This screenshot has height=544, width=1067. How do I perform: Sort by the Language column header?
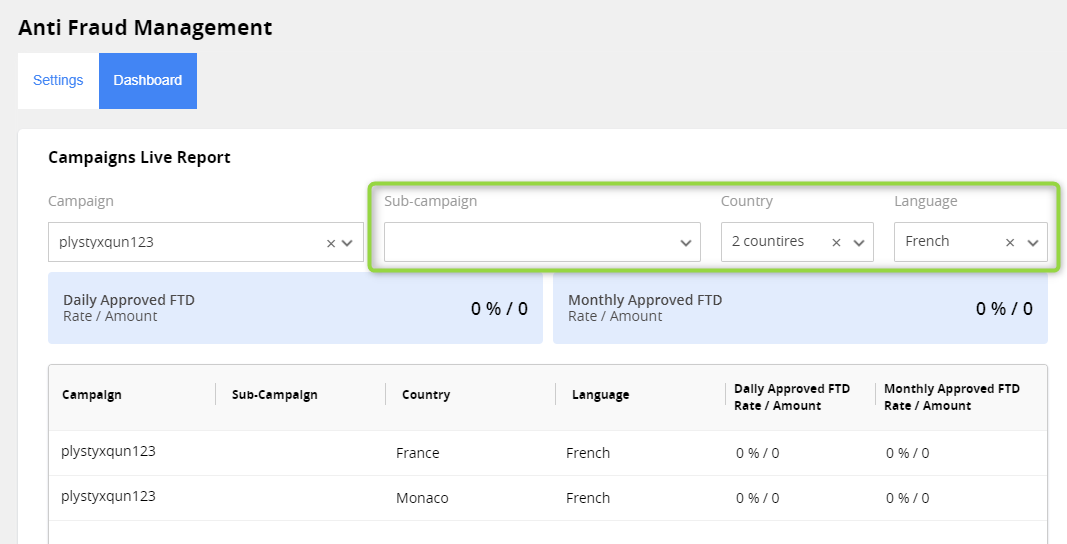pos(600,395)
